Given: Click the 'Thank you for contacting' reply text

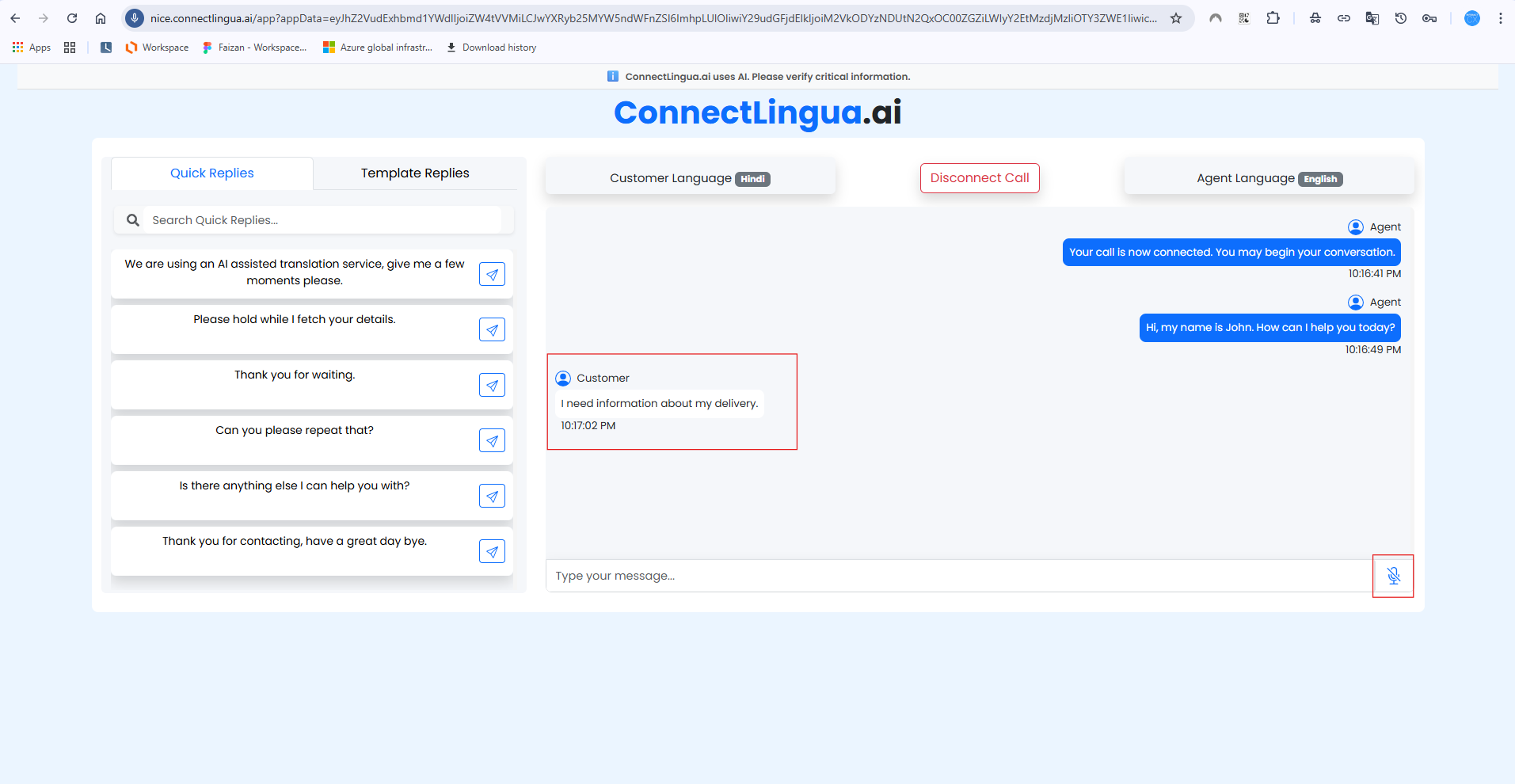Looking at the screenshot, I should click(x=295, y=541).
